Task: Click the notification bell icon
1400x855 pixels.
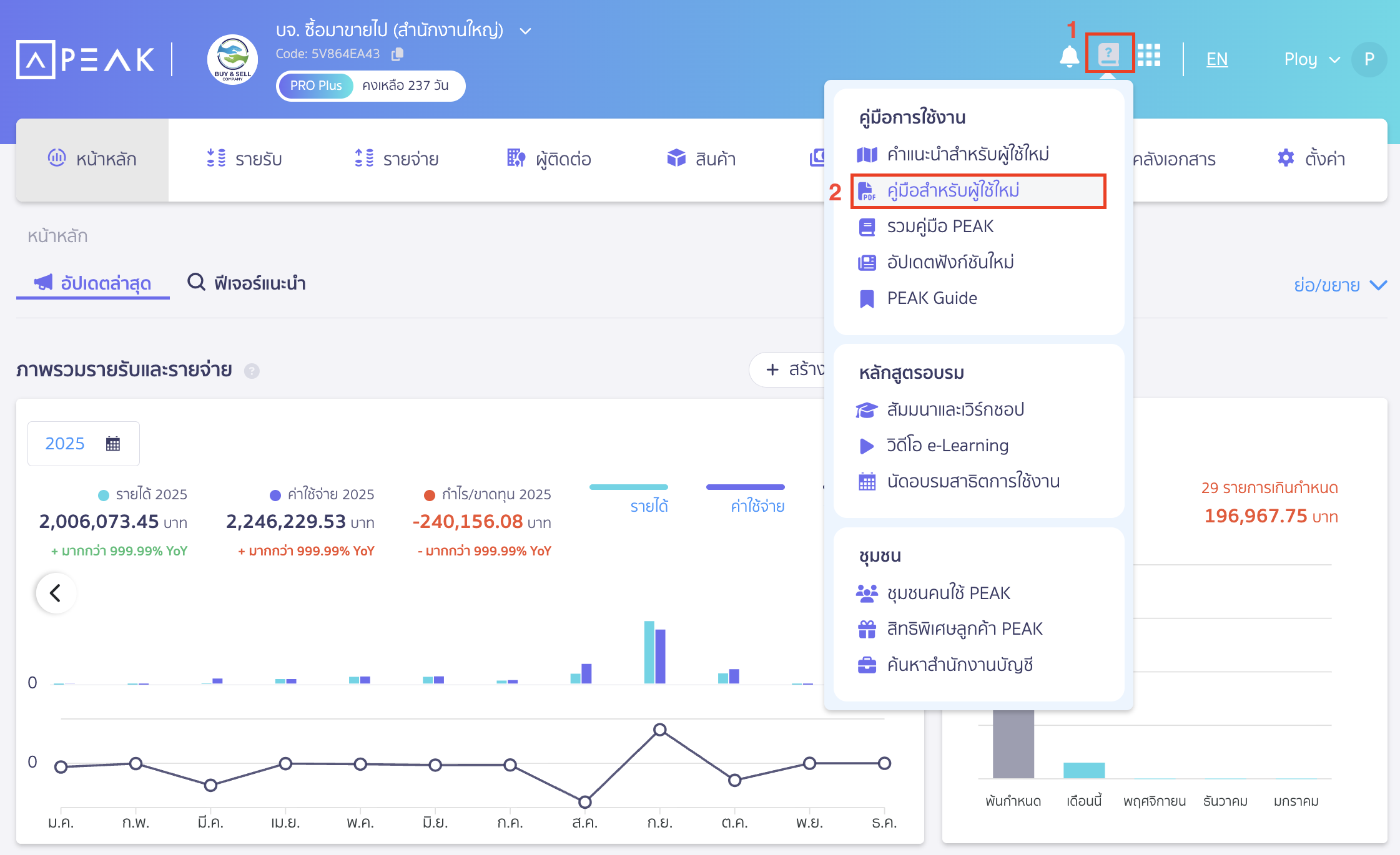Action: (x=1069, y=57)
